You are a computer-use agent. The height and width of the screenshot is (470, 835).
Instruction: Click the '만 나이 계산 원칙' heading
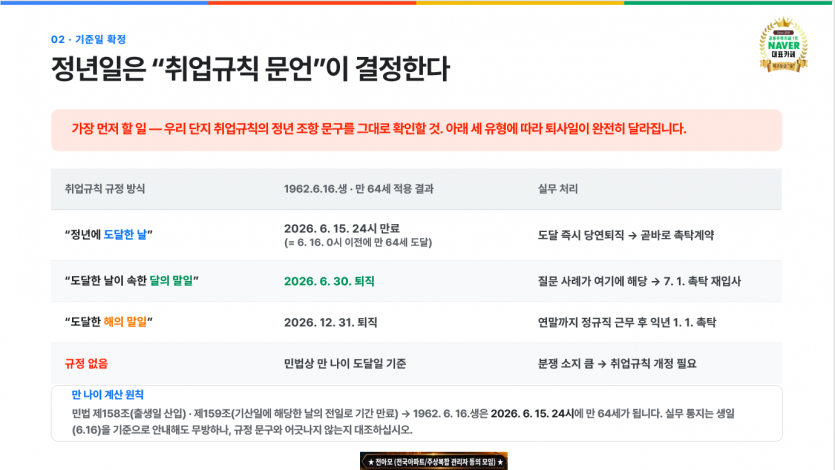click(x=108, y=394)
